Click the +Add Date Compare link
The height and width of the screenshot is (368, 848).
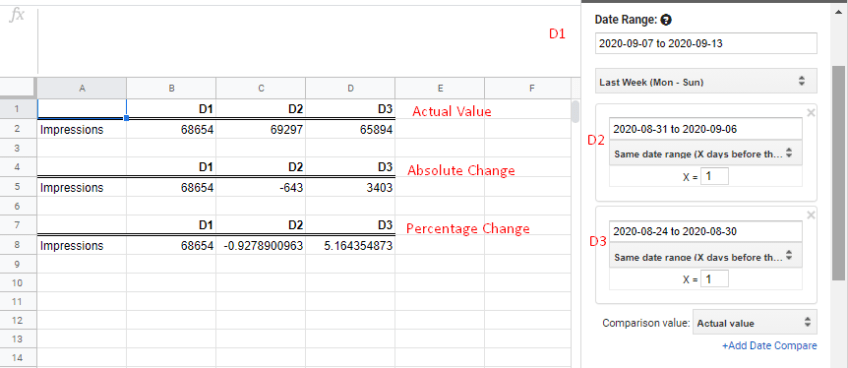coord(770,345)
